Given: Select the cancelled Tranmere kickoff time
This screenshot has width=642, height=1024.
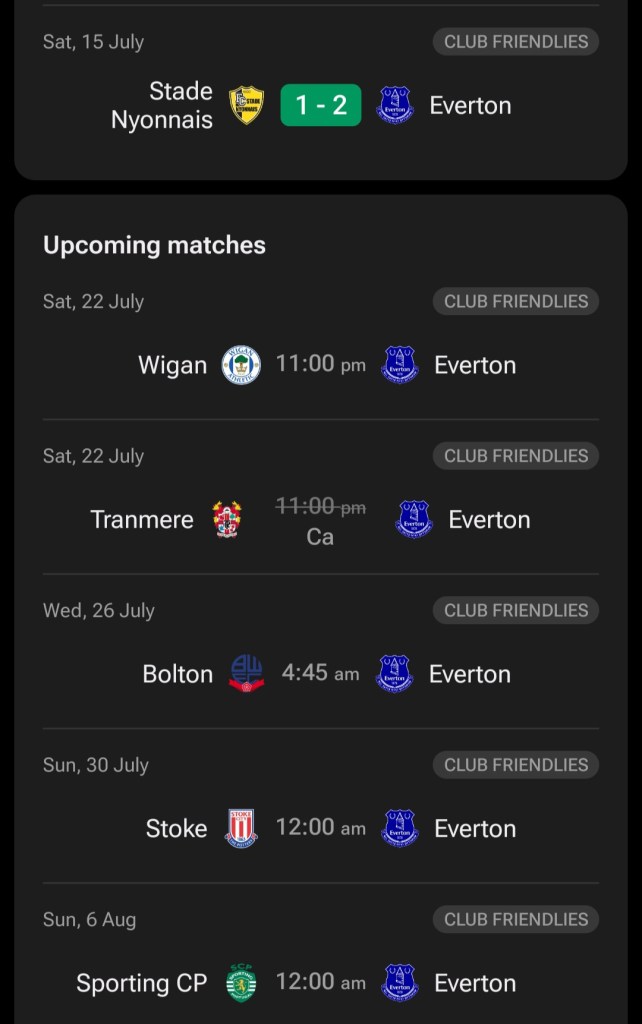Looking at the screenshot, I should [x=320, y=508].
